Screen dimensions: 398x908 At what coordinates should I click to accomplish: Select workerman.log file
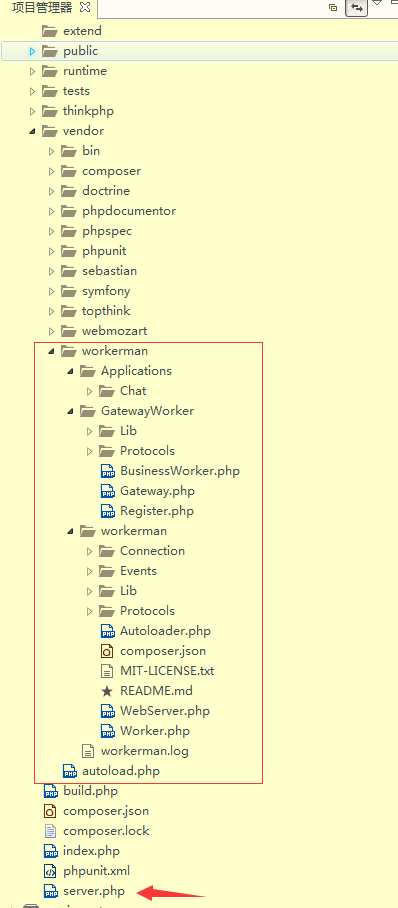(x=144, y=751)
